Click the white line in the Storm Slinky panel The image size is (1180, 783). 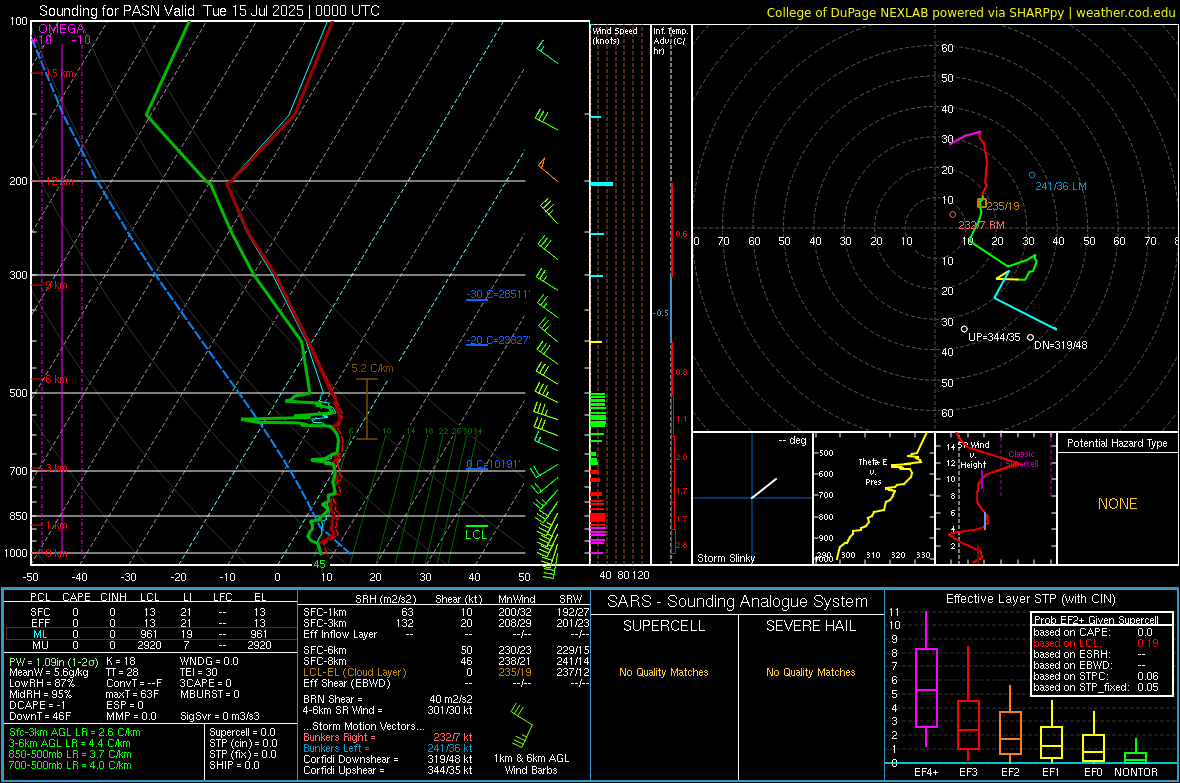point(764,488)
